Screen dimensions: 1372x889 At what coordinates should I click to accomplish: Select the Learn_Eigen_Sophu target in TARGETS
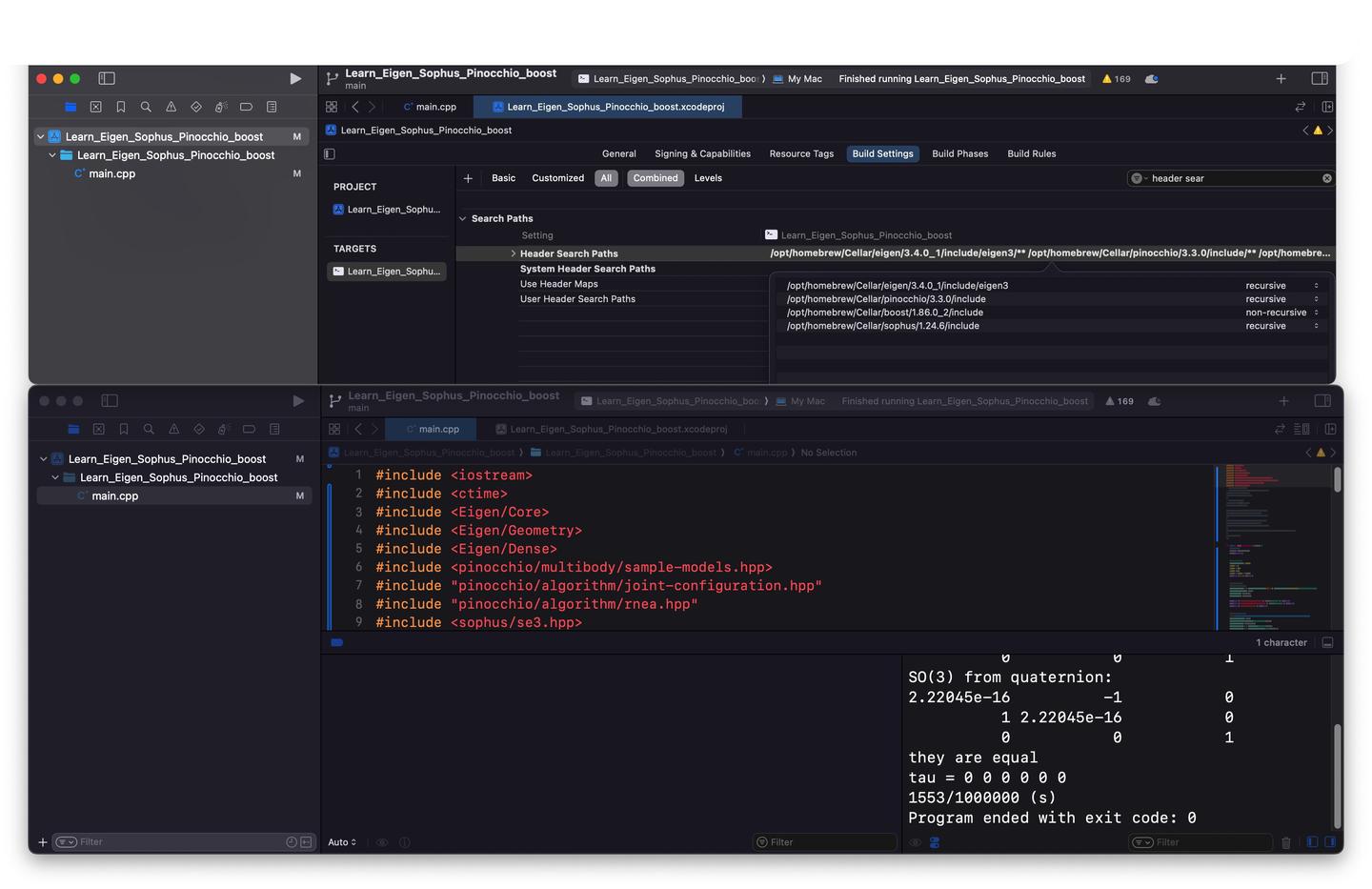(x=386, y=272)
